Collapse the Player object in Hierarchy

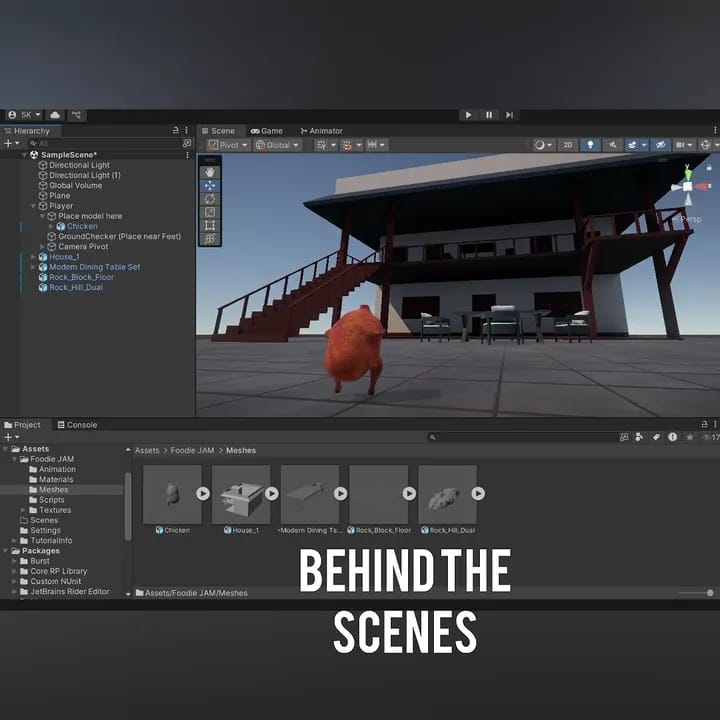34,206
